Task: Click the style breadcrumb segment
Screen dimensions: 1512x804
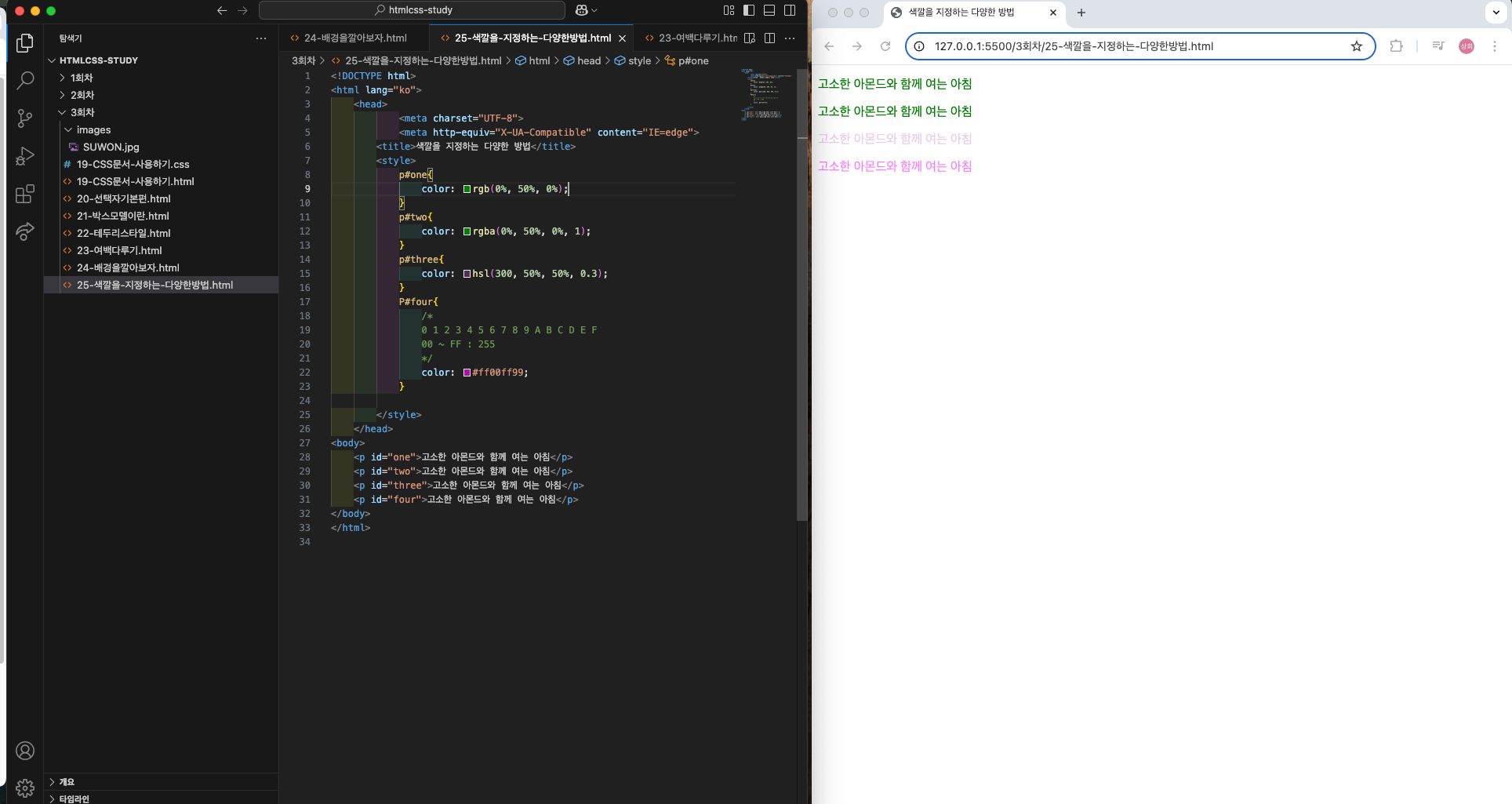Action: pyautogui.click(x=633, y=60)
